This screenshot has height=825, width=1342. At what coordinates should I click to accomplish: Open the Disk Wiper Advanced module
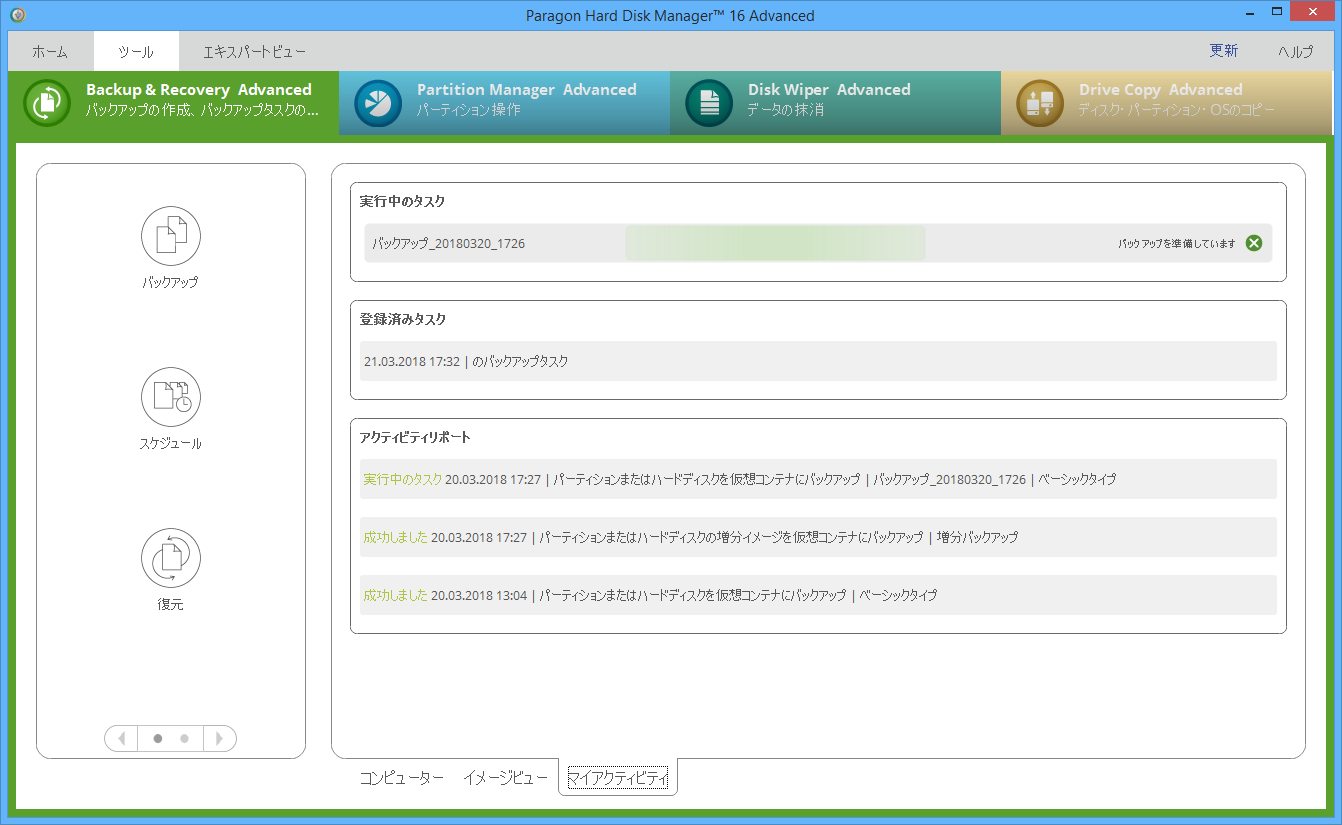(x=835, y=103)
